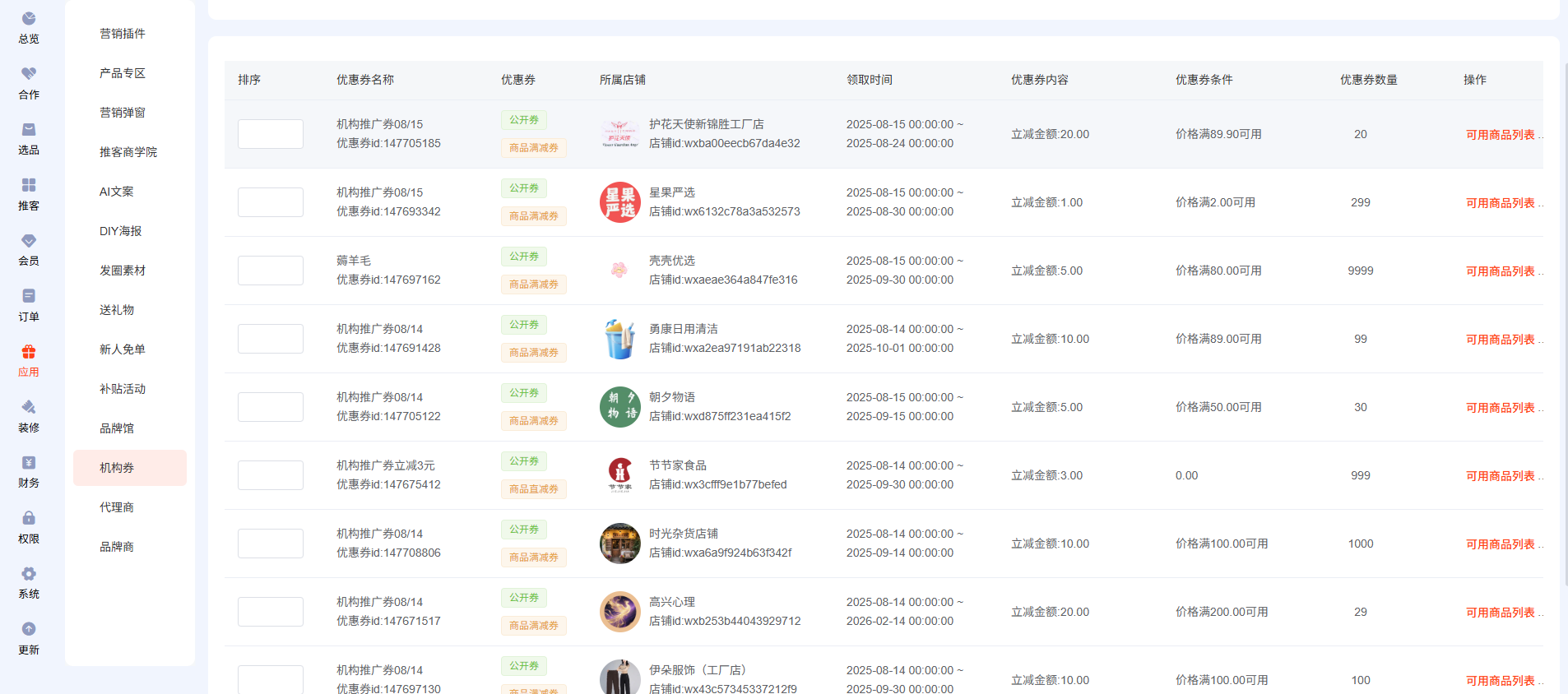Open the 营销插件 menu item
1568x694 pixels.
pyautogui.click(x=122, y=34)
